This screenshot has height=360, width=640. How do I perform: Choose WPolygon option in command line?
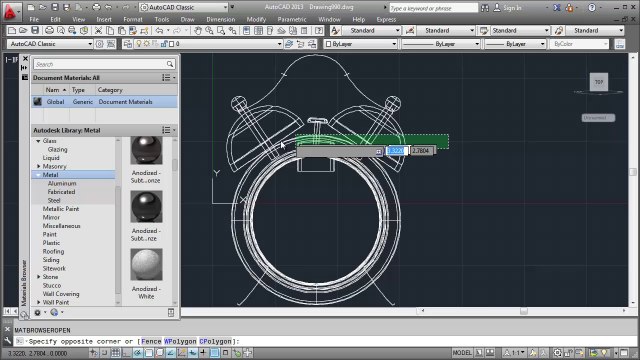pyautogui.click(x=180, y=341)
